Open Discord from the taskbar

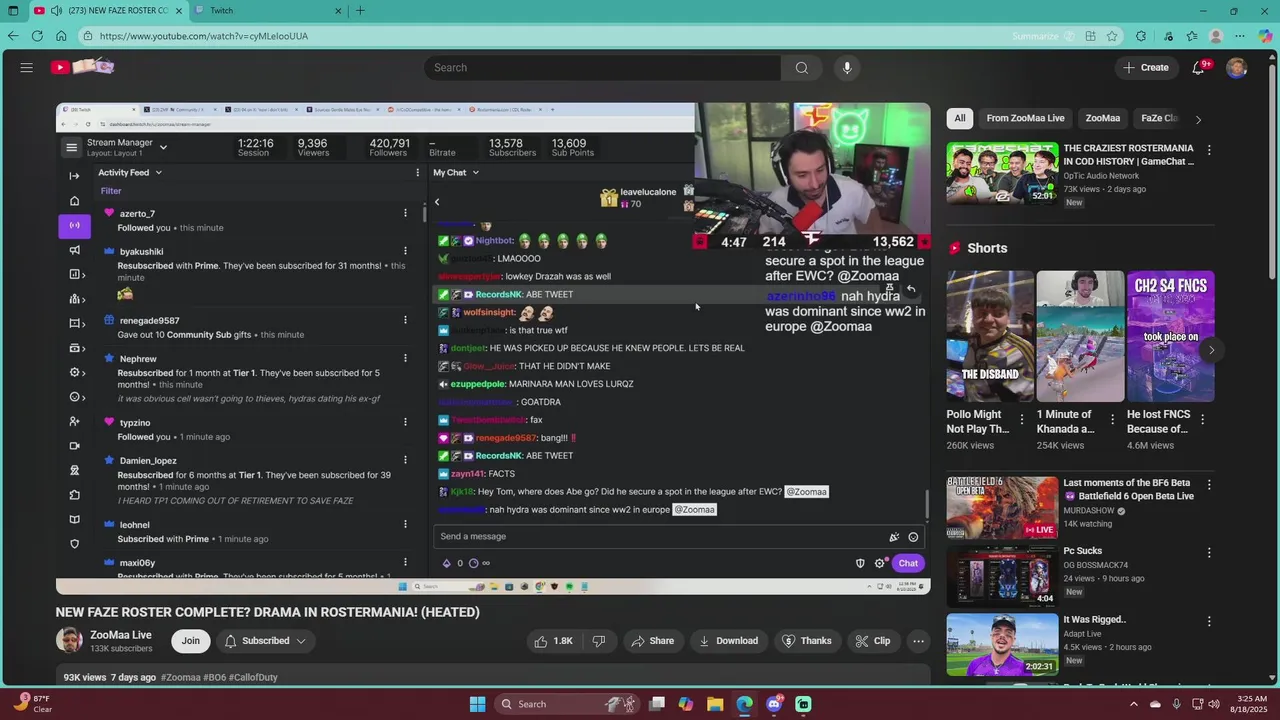(774, 704)
